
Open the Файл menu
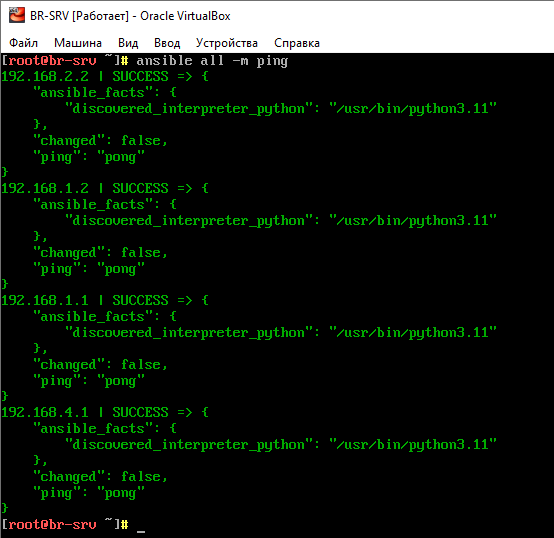[23, 43]
